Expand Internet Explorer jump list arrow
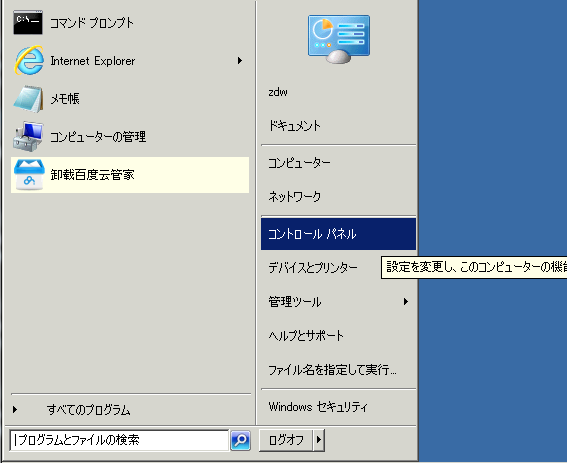The height and width of the screenshot is (463, 567). (x=240, y=60)
